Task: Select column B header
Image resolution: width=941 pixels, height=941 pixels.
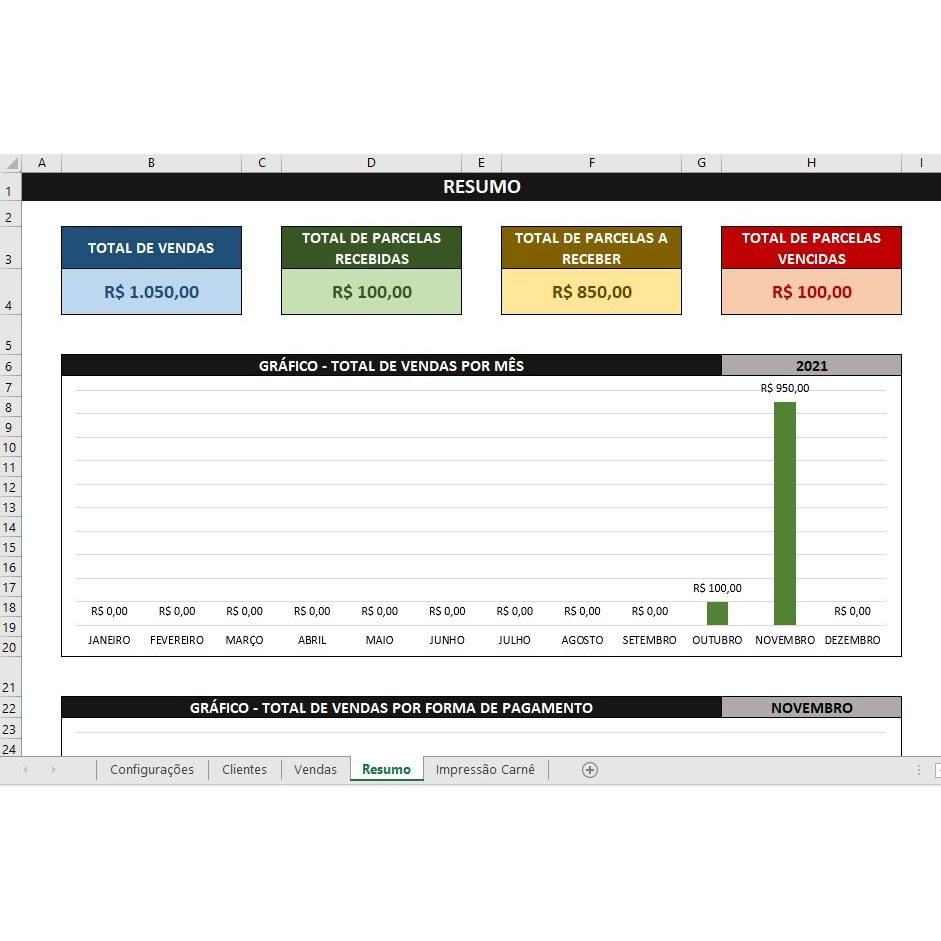Action: point(151,163)
